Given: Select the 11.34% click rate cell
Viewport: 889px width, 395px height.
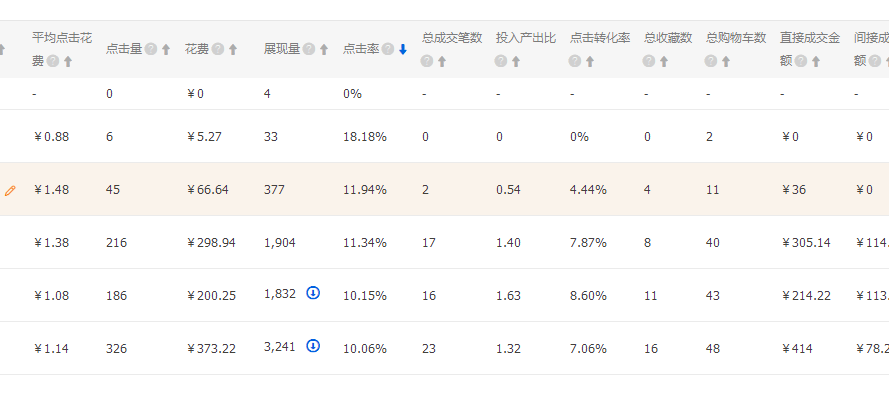Looking at the screenshot, I should (365, 243).
